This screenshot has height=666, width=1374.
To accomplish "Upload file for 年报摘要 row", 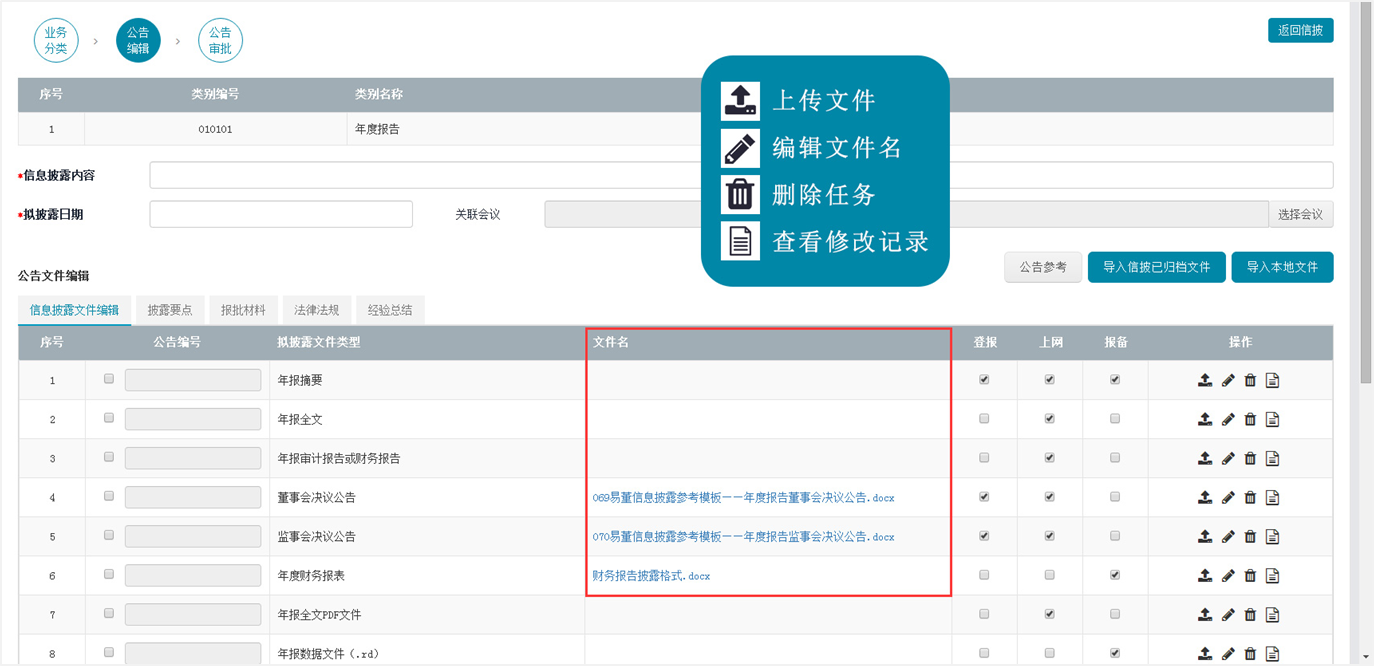I will point(1205,380).
